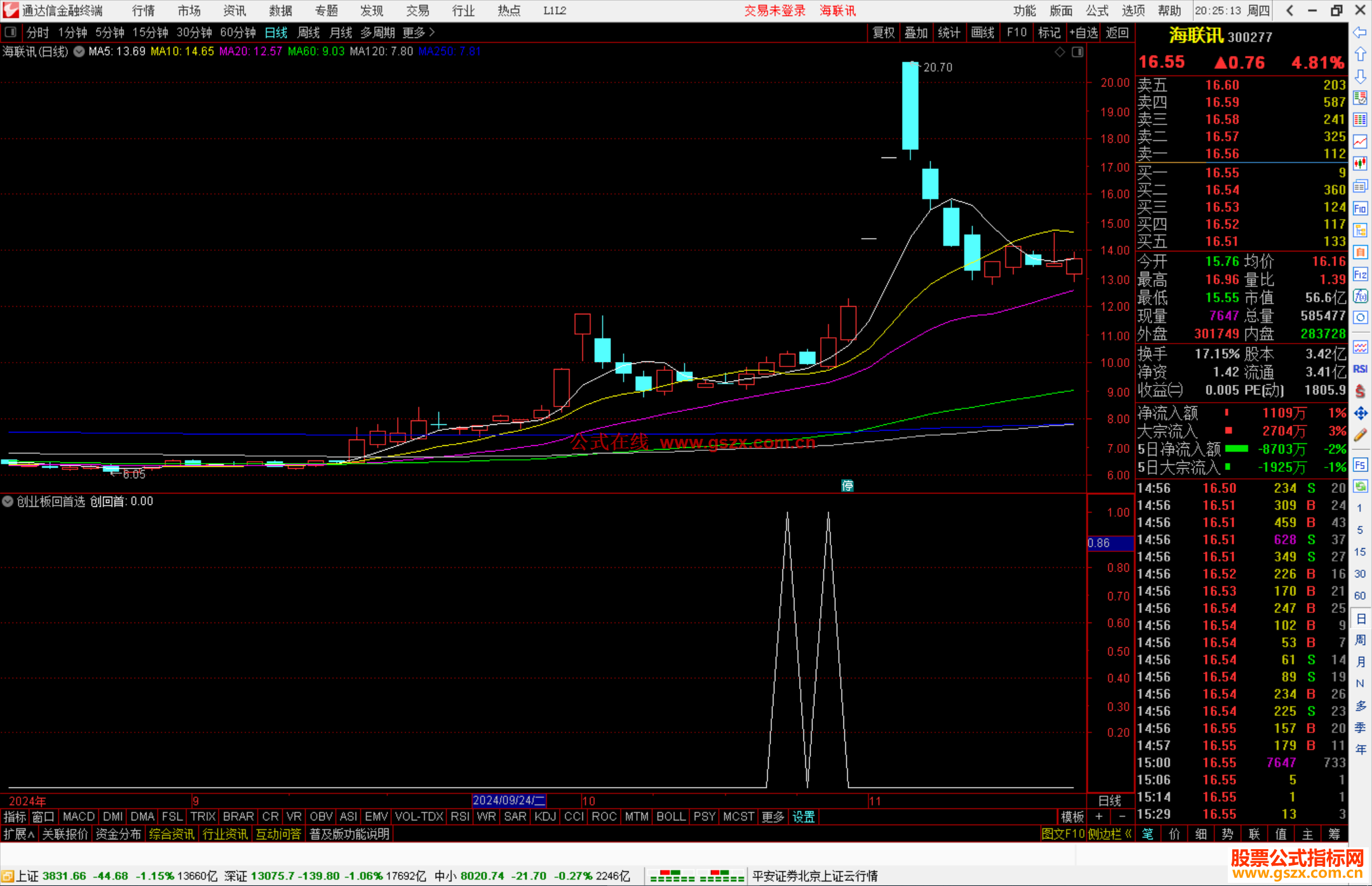Screen dimensions: 1372x886
Task: Click the red S icon in the sidebar
Action: pyautogui.click(x=1360, y=391)
